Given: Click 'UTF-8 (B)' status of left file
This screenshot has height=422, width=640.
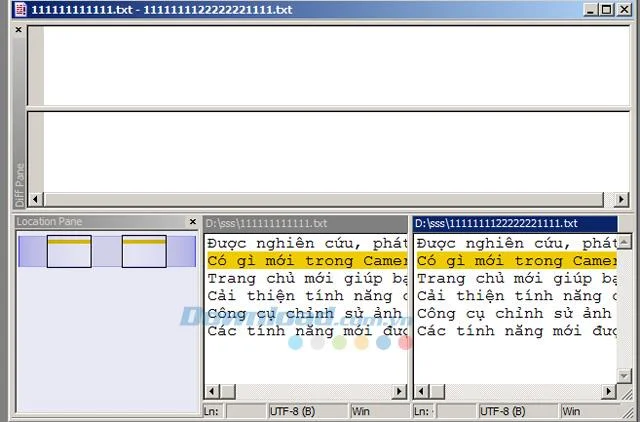Looking at the screenshot, I should (x=308, y=411).
